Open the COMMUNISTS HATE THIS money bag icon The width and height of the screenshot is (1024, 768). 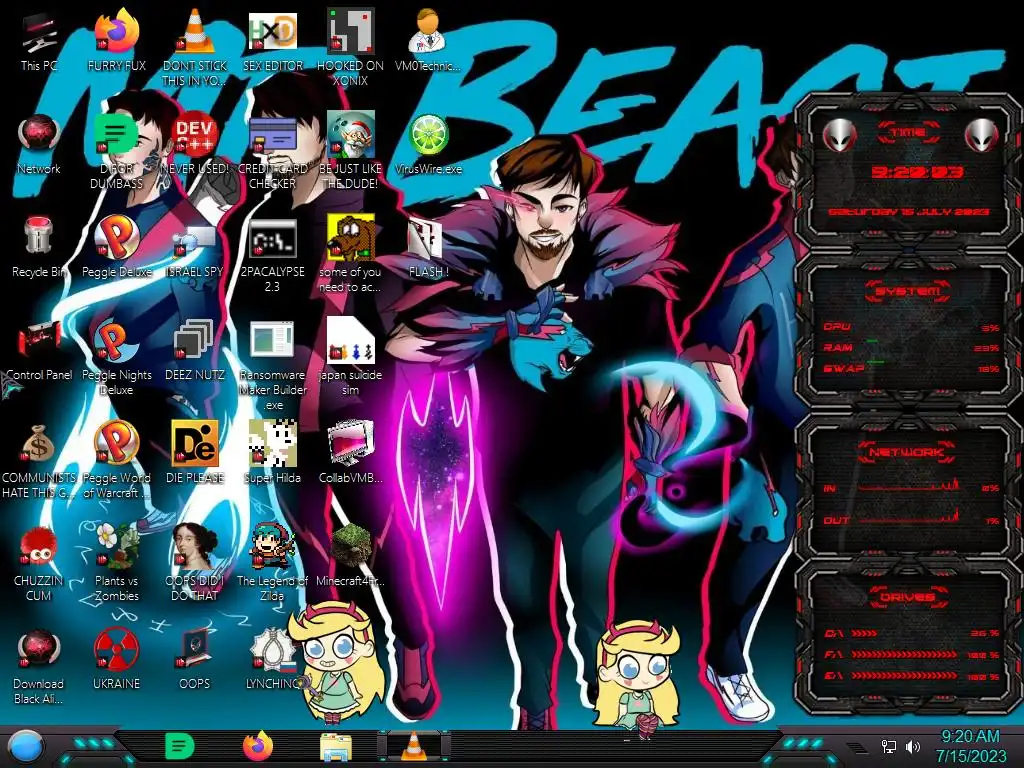[39, 460]
